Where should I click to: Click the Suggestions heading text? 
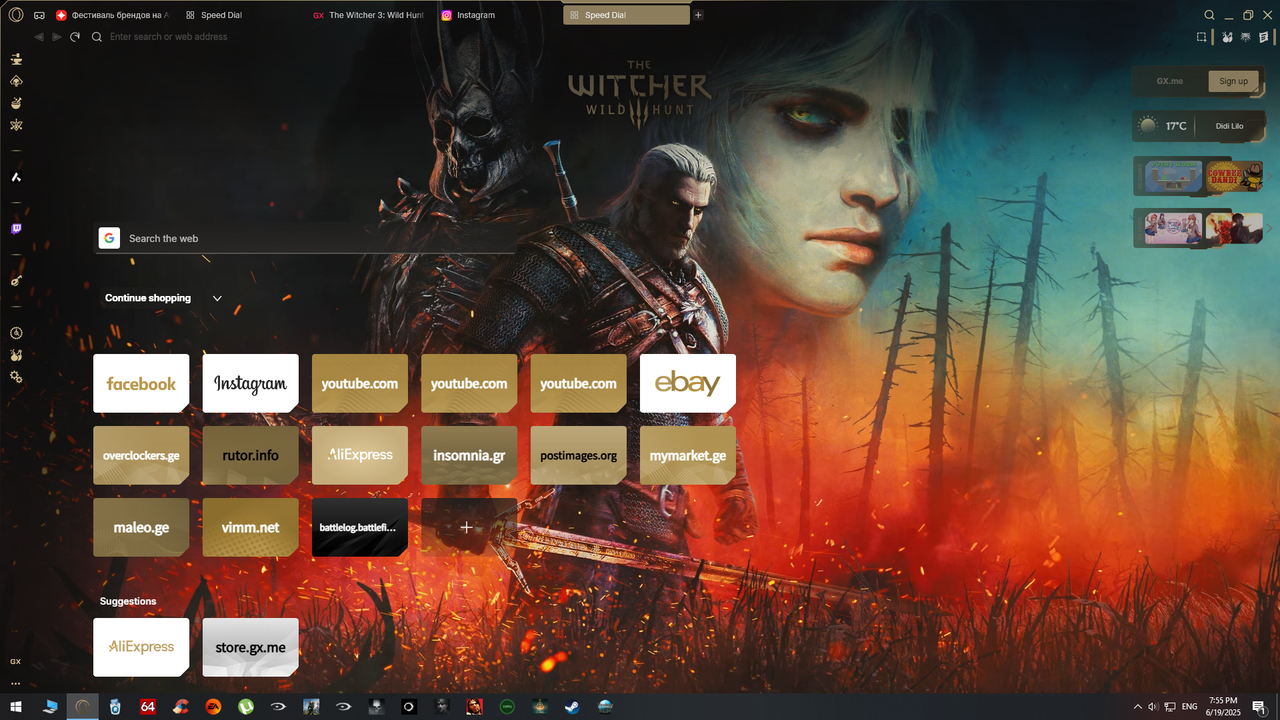click(x=128, y=601)
